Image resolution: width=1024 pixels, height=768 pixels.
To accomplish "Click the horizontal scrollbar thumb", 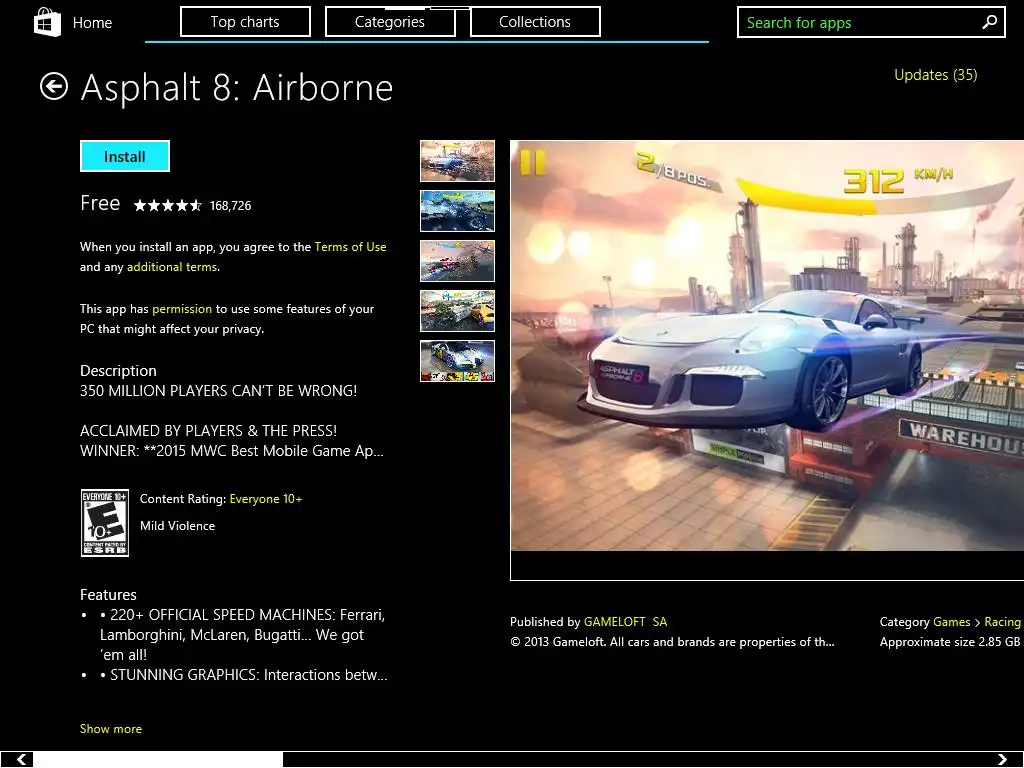I will point(157,759).
